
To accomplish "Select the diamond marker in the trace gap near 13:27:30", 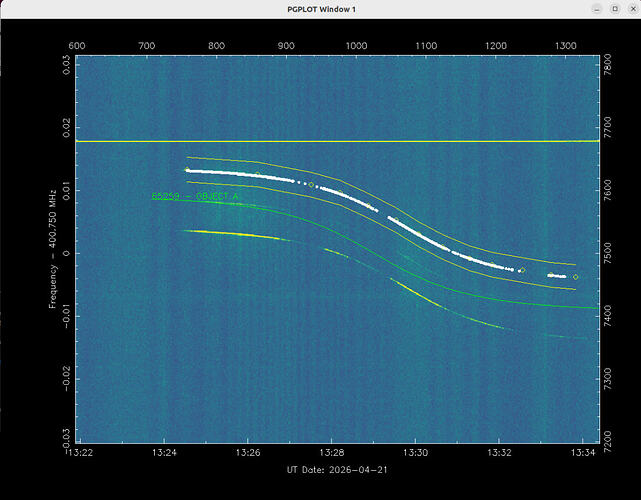I will [311, 185].
